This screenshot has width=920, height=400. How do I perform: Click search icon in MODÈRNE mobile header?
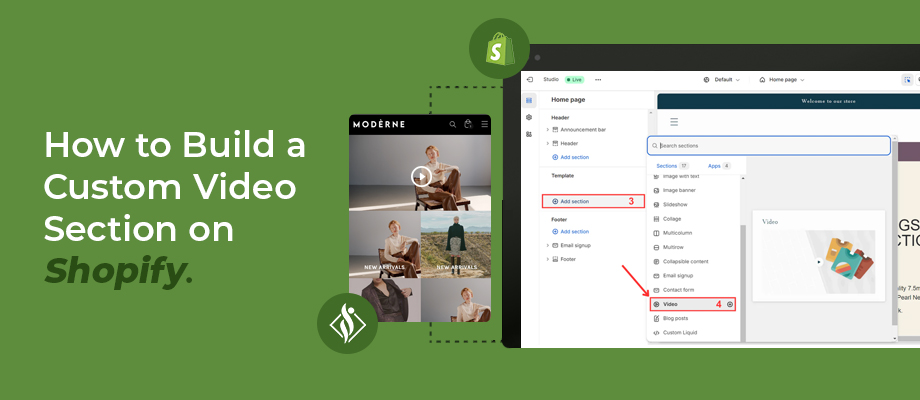(x=452, y=124)
